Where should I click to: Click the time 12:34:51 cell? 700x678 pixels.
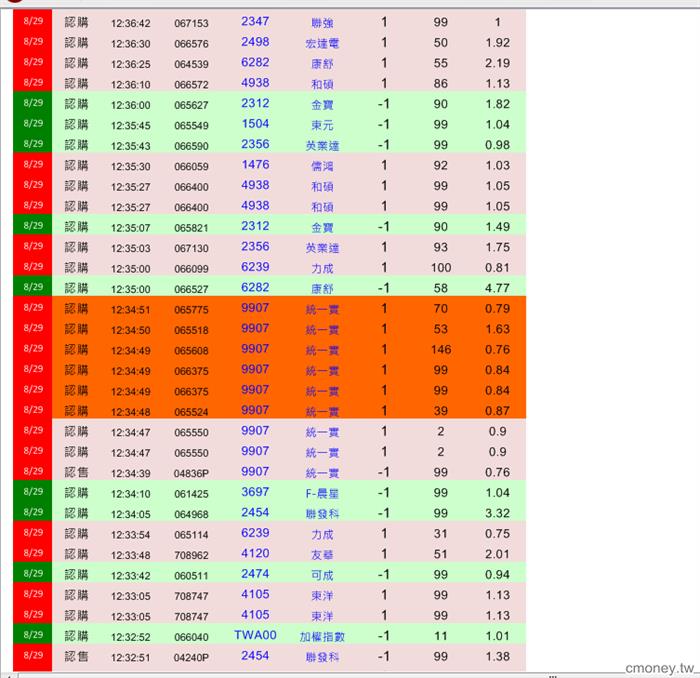pyautogui.click(x=130, y=309)
